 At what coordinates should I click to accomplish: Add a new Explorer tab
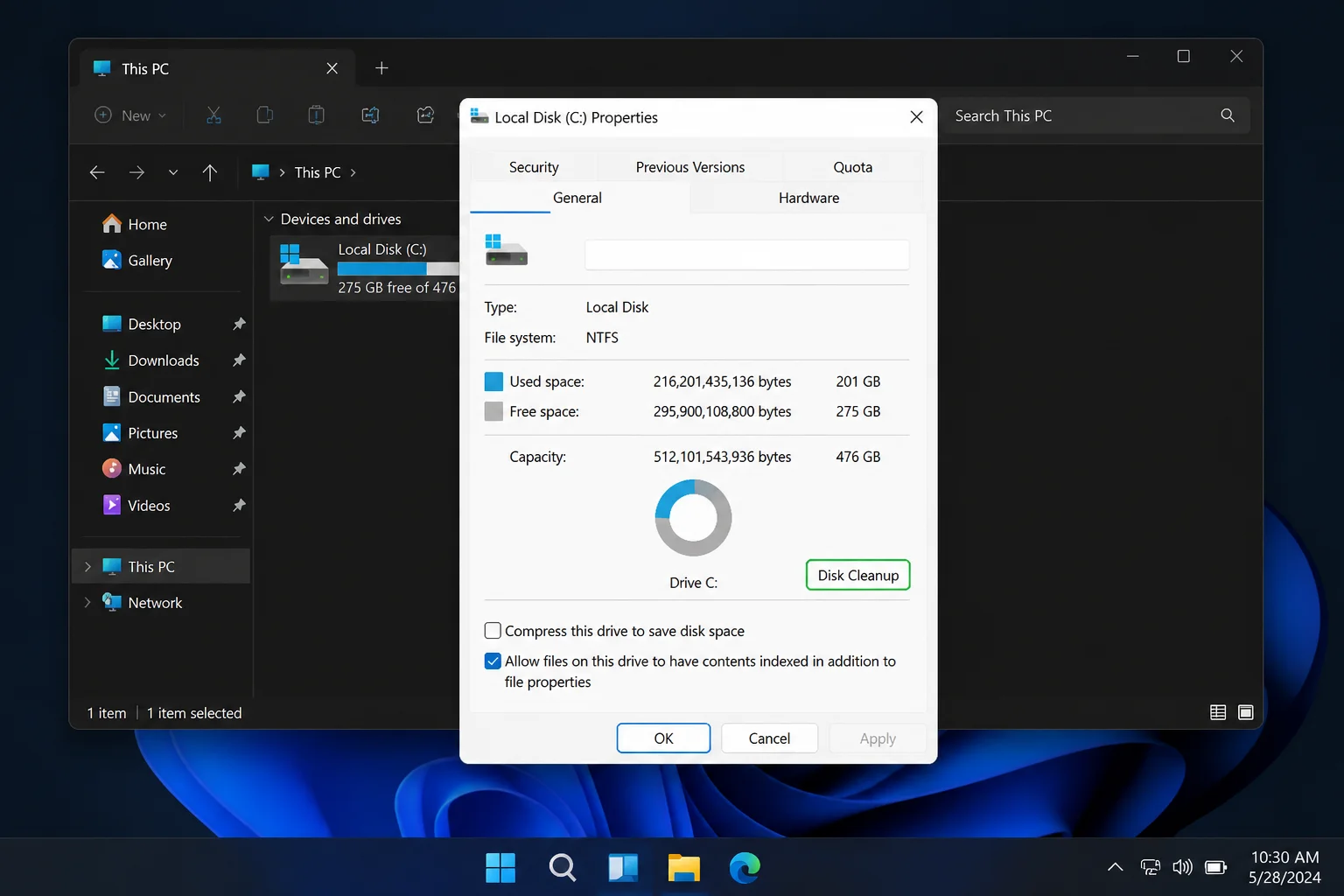point(381,68)
